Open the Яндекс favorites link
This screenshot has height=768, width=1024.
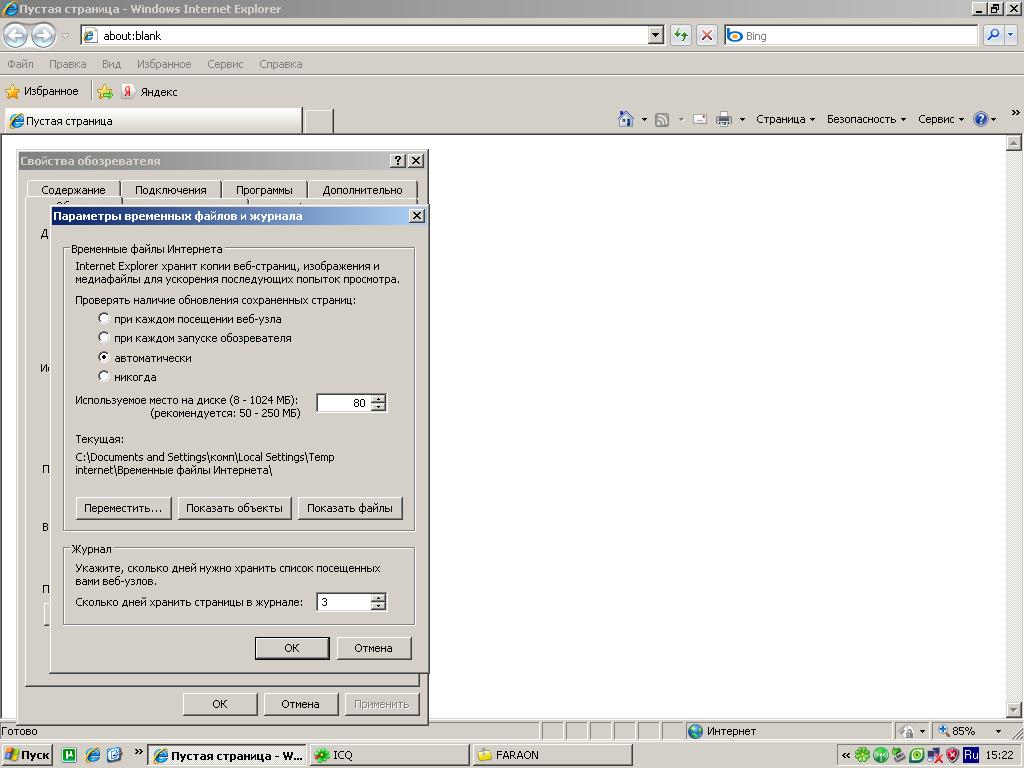(x=150, y=92)
